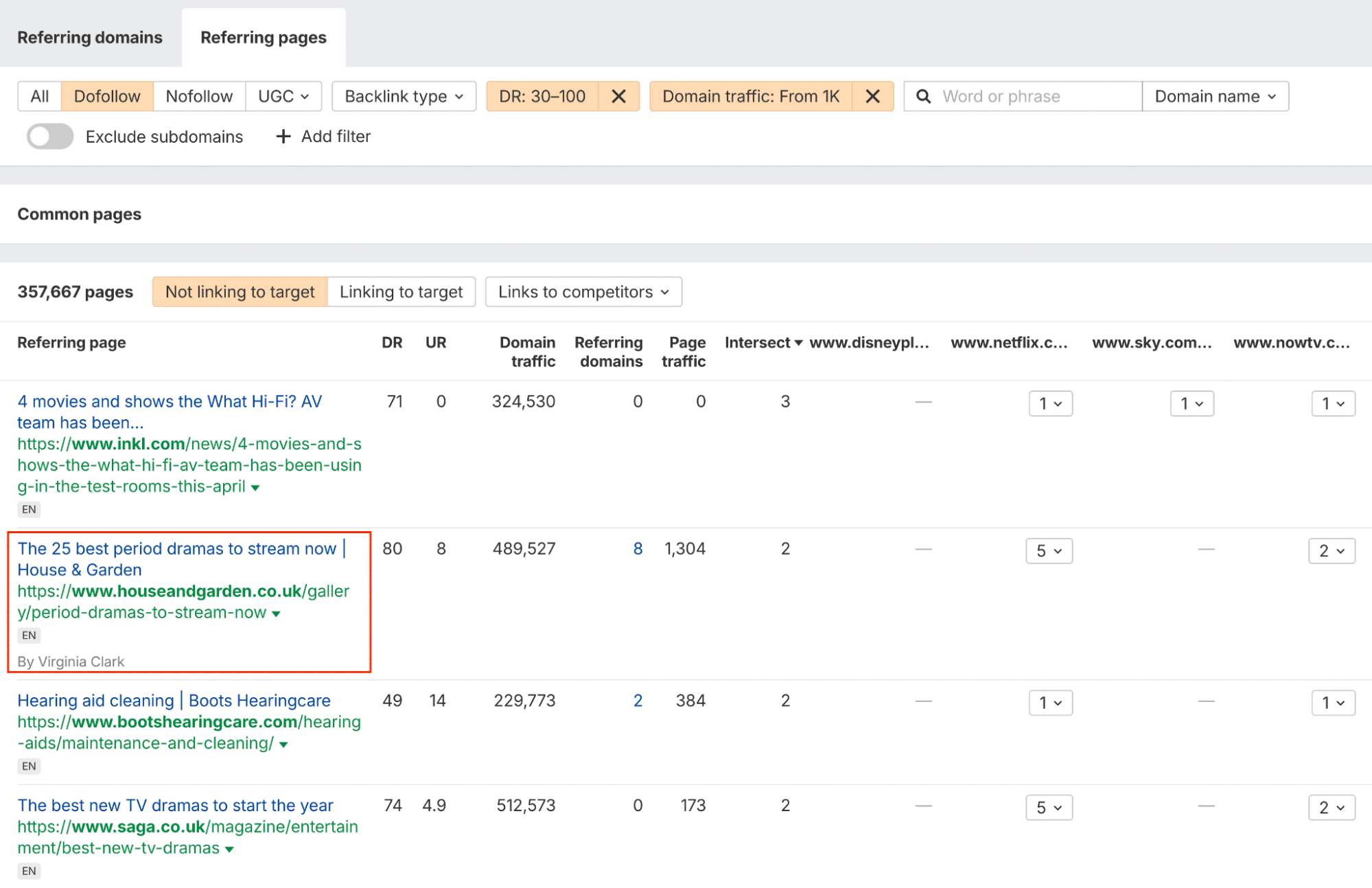Viewport: 1372px width, 888px height.
Task: Click the search magnifier icon
Action: coord(924,97)
